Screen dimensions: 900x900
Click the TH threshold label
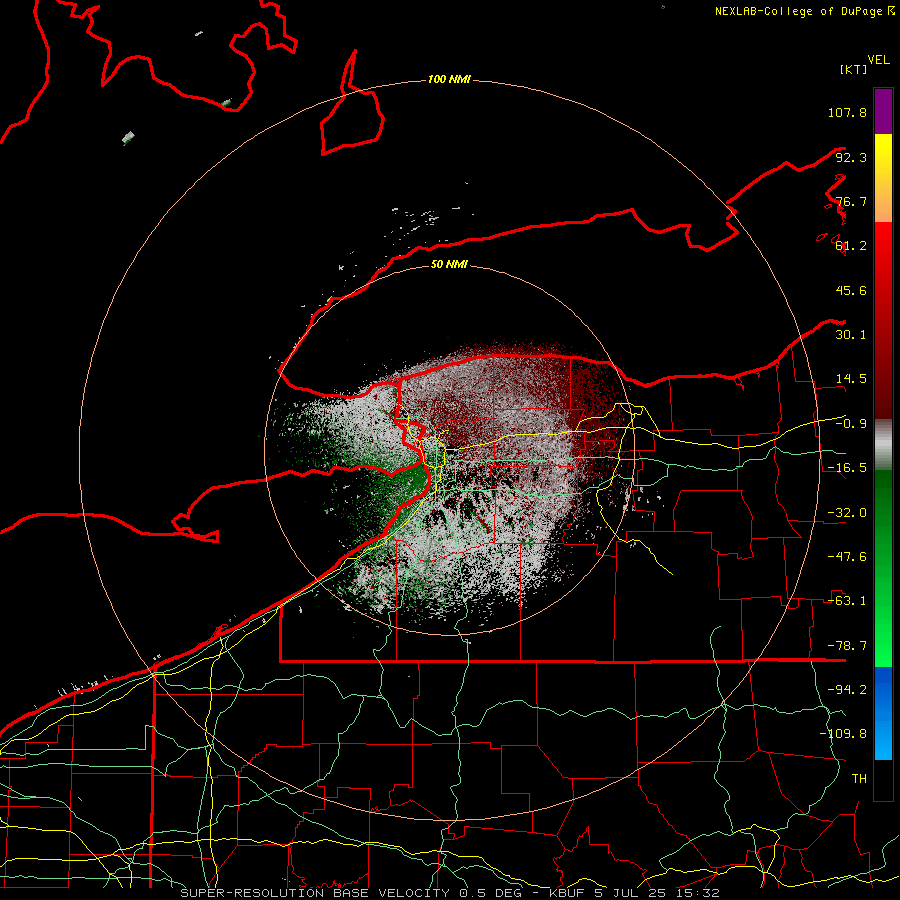859,779
